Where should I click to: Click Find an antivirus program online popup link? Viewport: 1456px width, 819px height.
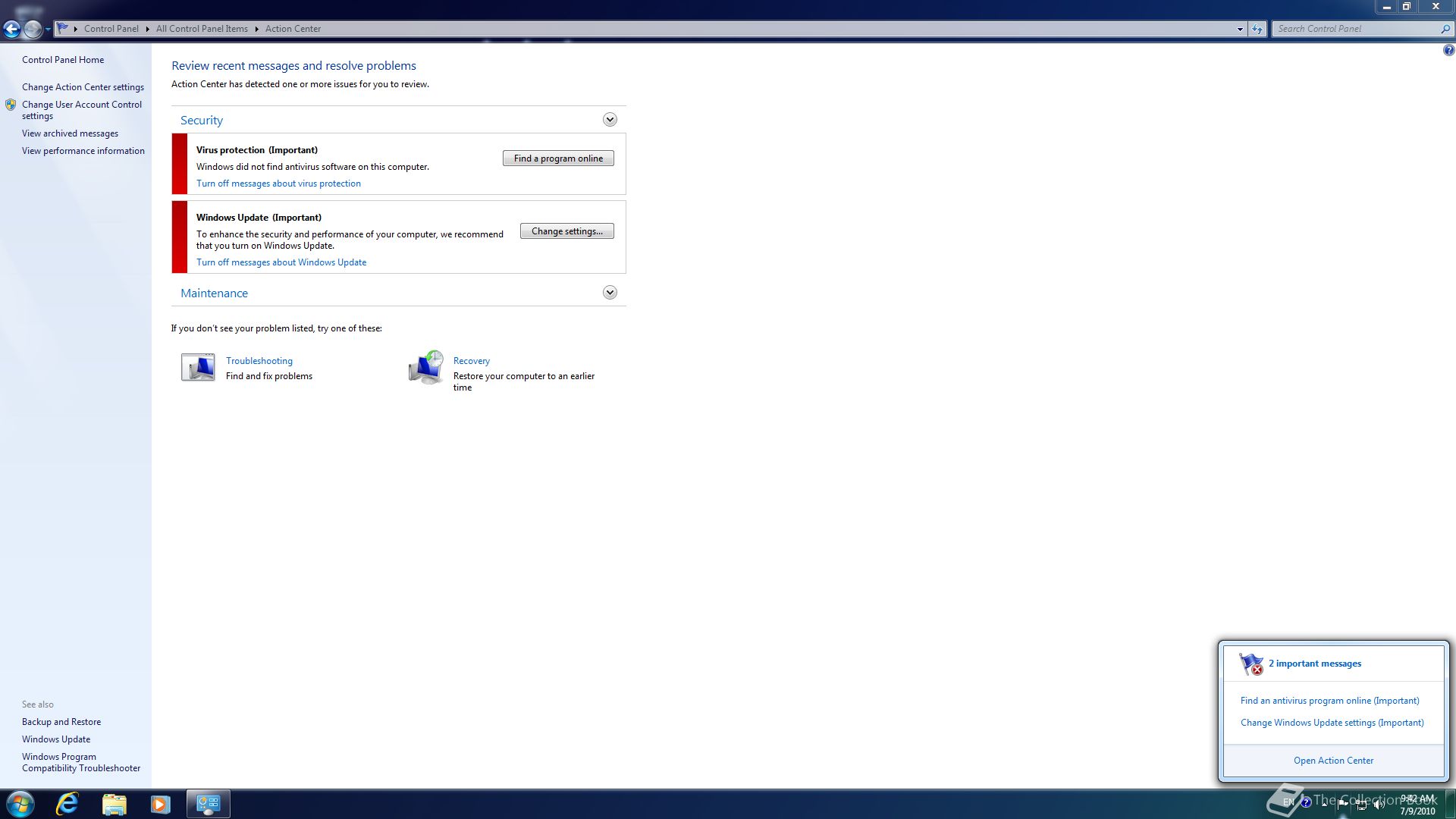tap(1330, 701)
